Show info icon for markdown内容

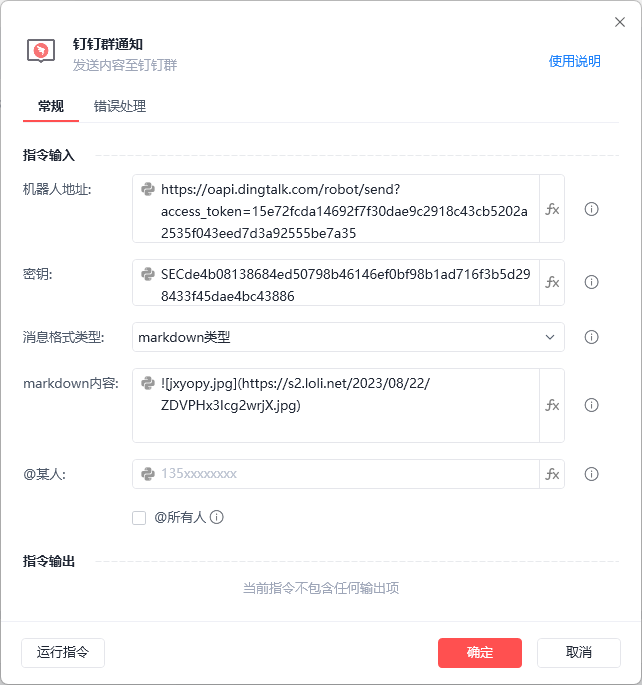tap(591, 405)
